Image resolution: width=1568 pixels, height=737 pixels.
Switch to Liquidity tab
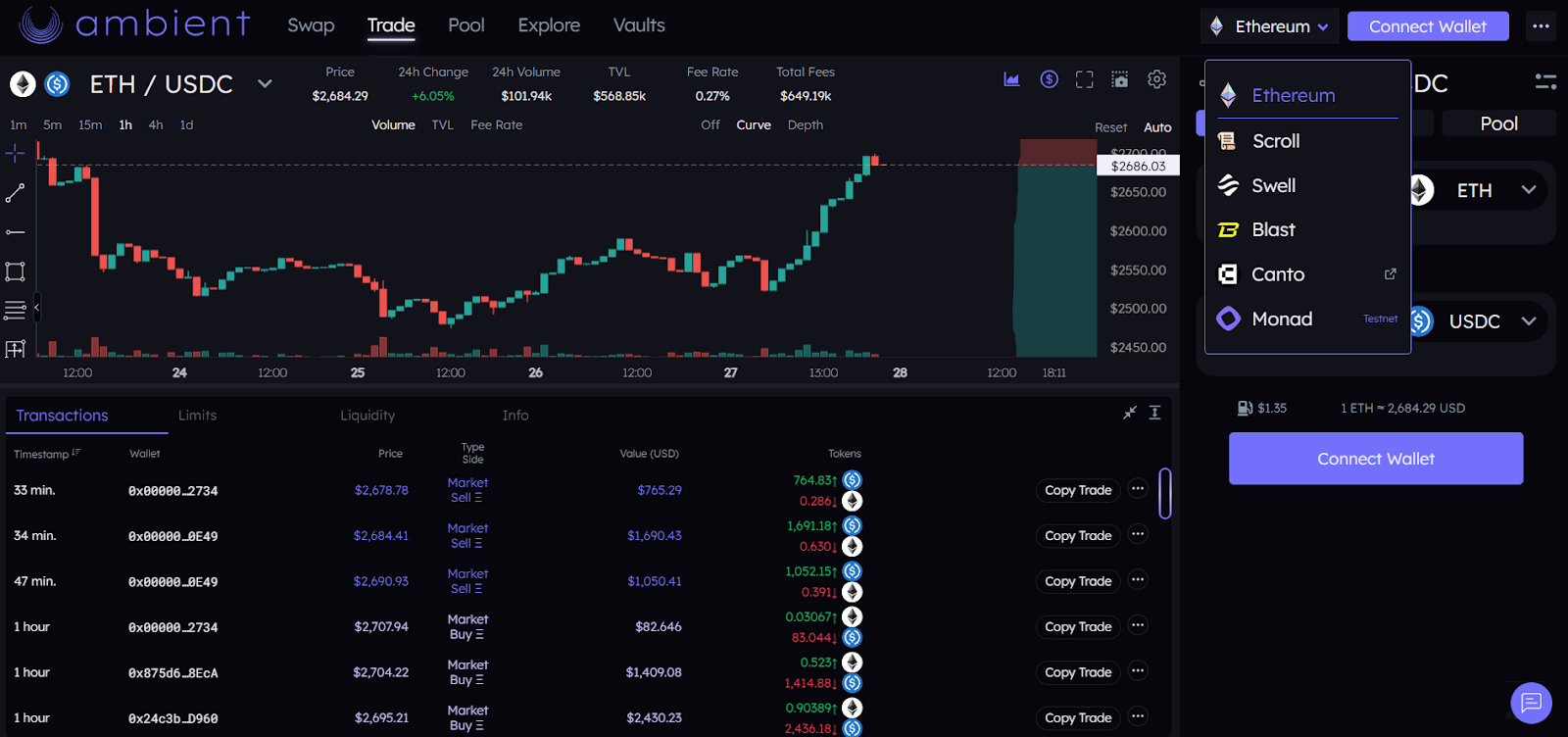[367, 416]
